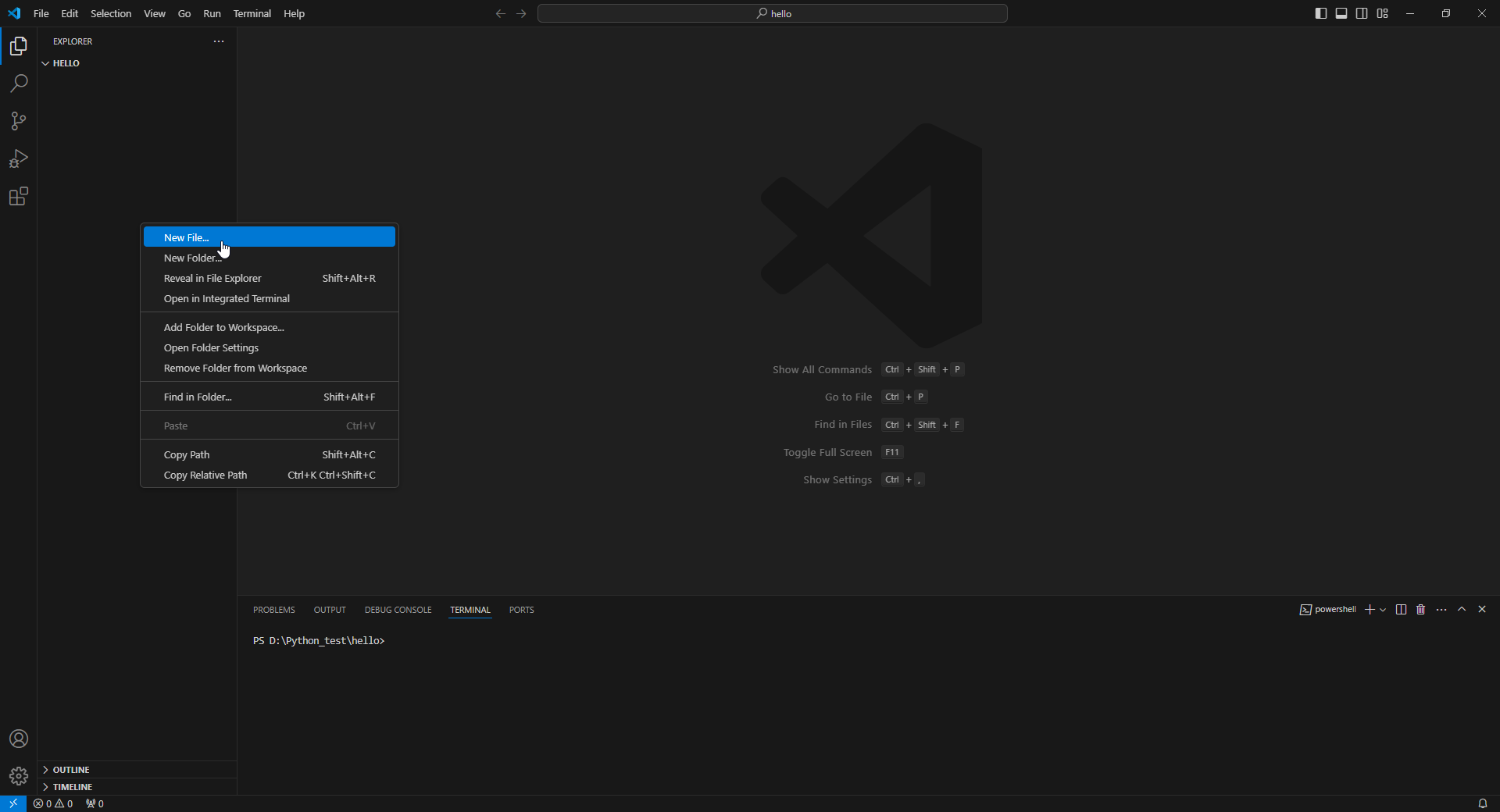
Task: Open Customize Layout icon
Action: (1383, 13)
